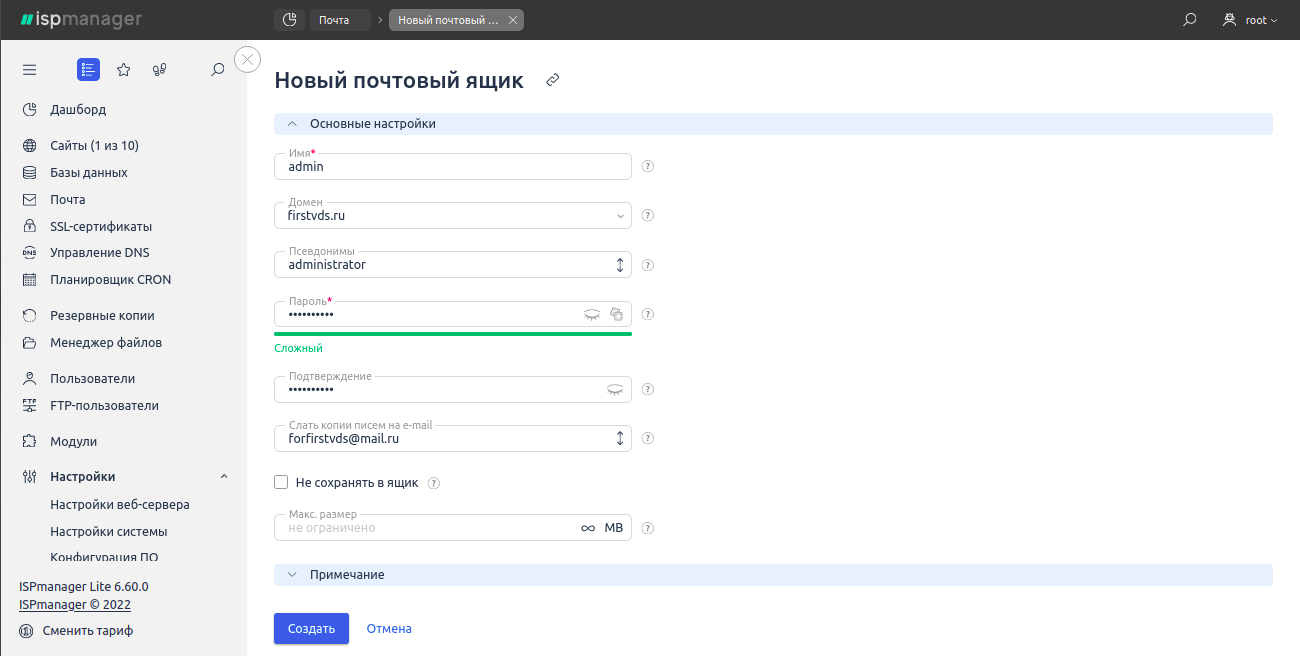The height and width of the screenshot is (656, 1300).
Task: Open Конфигурация ПО
Action: tap(104, 557)
